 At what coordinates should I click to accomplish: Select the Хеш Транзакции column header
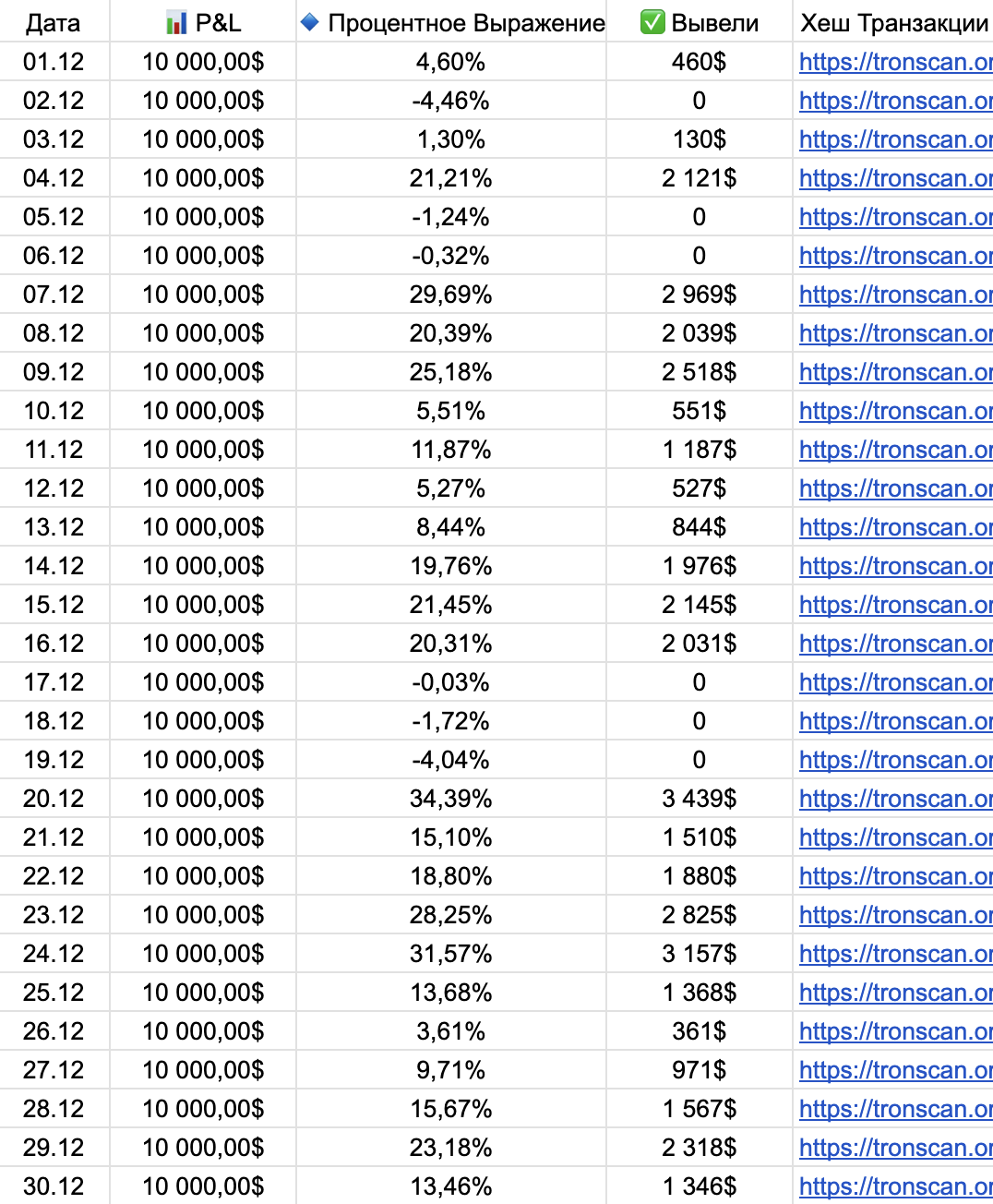[893, 23]
